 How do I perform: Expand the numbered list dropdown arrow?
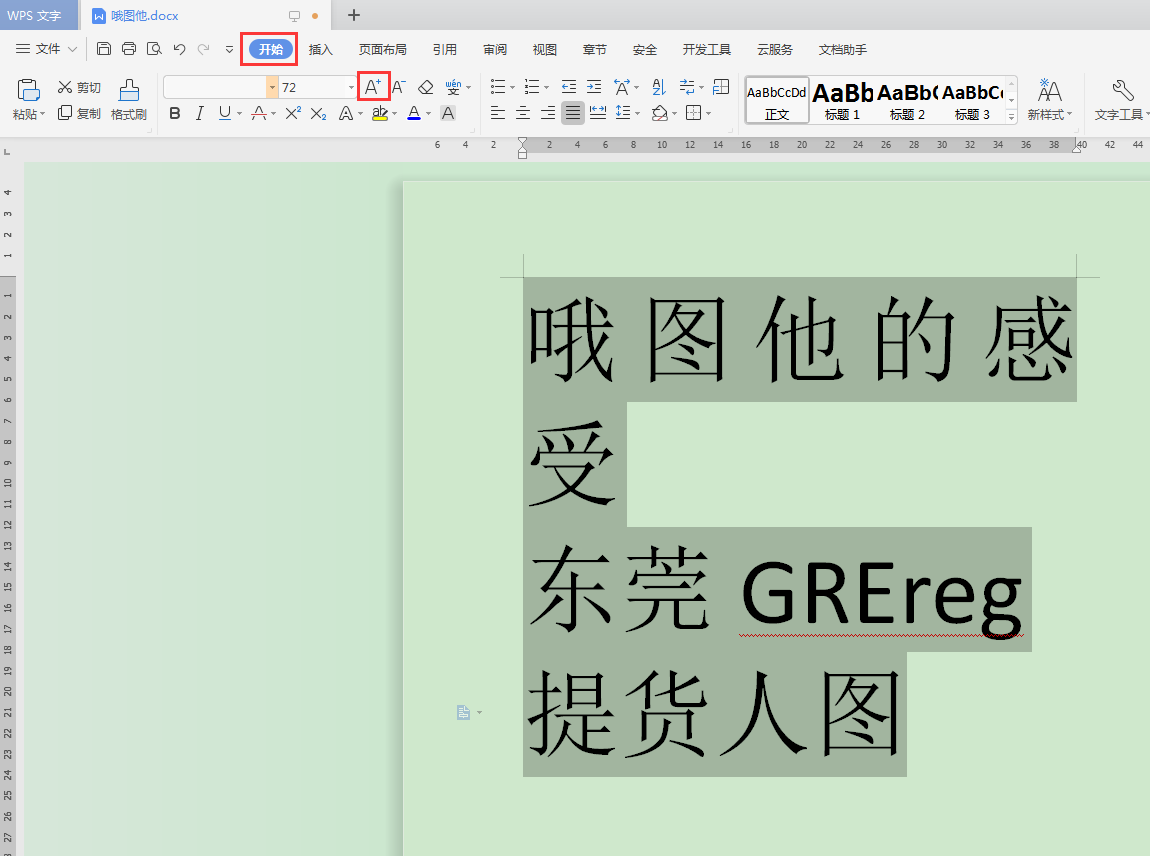tap(546, 88)
